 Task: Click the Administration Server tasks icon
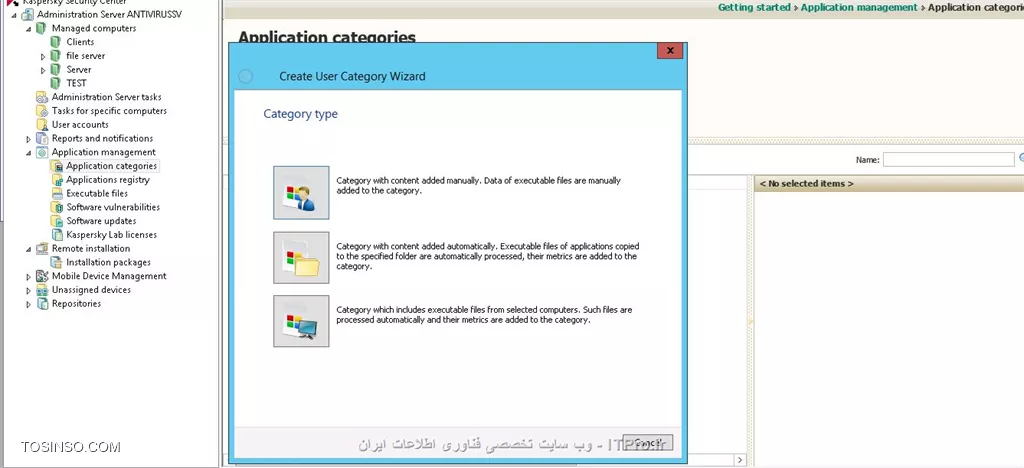pyautogui.click(x=42, y=97)
